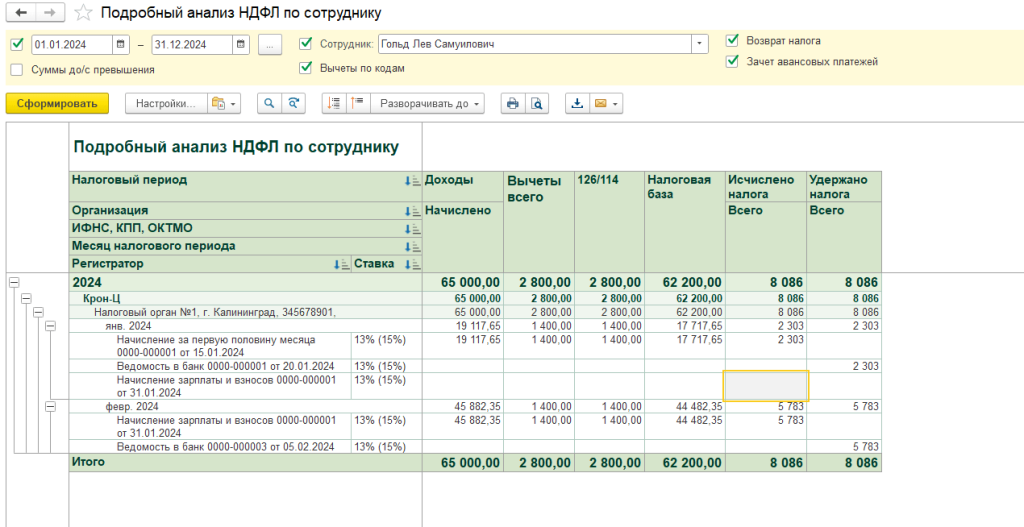The image size is (1024, 527).
Task: Open calendar picker for end date 31.12.2024
Action: point(240,44)
